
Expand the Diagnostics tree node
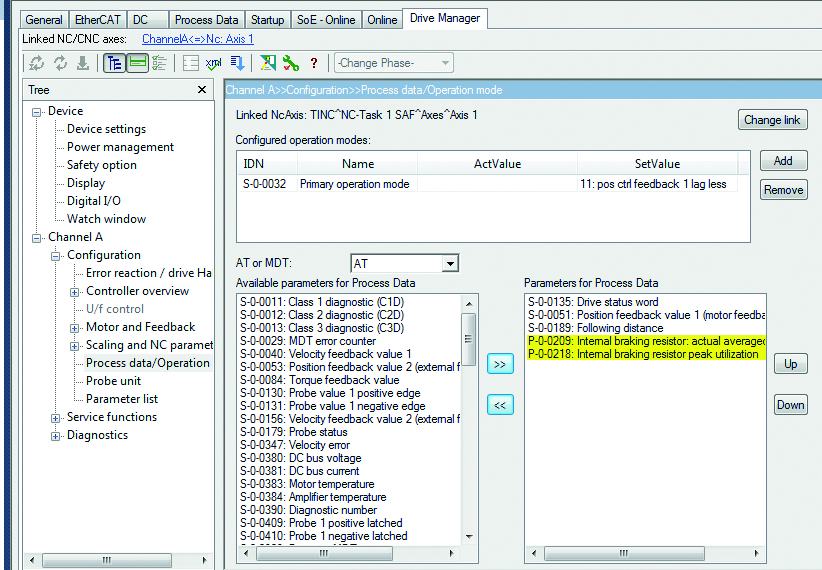(56, 436)
